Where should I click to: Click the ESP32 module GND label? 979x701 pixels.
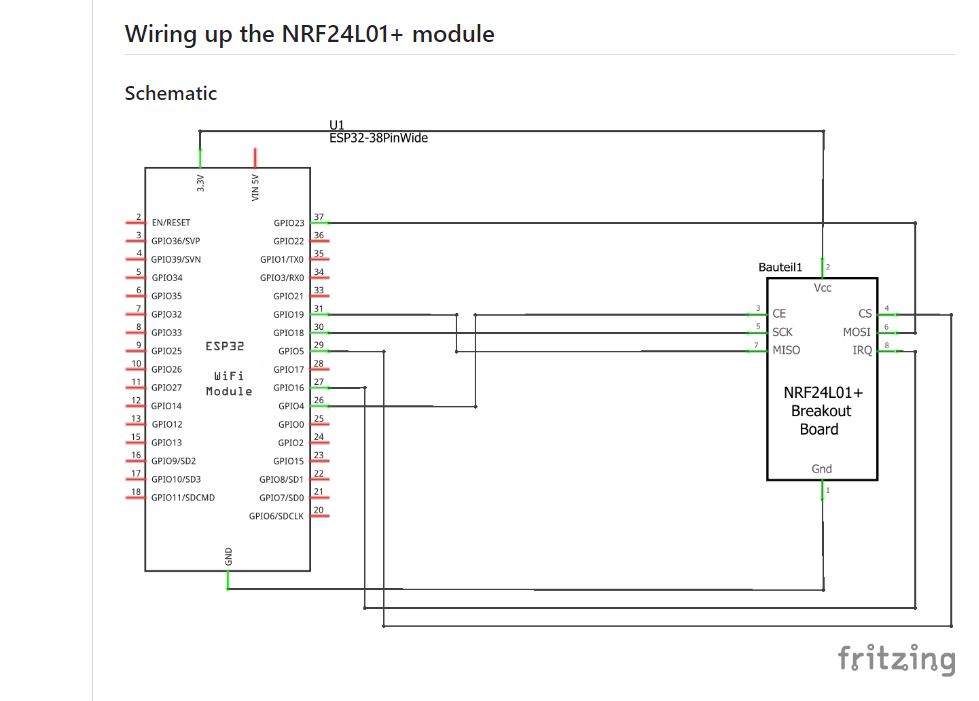(229, 557)
